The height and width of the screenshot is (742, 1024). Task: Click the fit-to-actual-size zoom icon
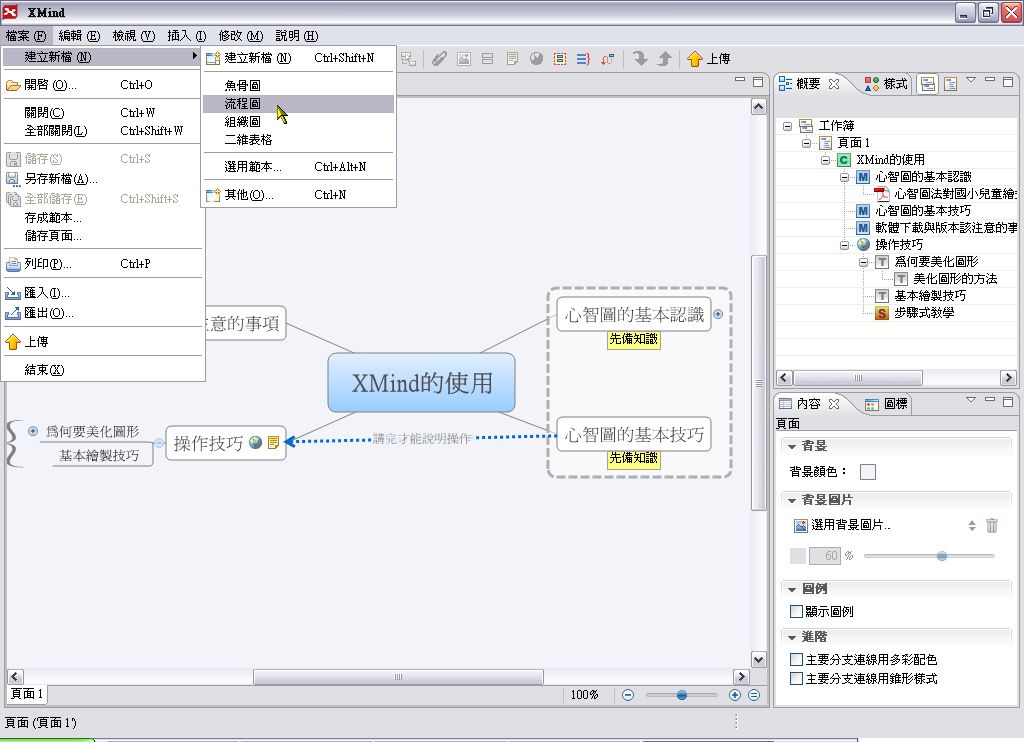coord(754,695)
